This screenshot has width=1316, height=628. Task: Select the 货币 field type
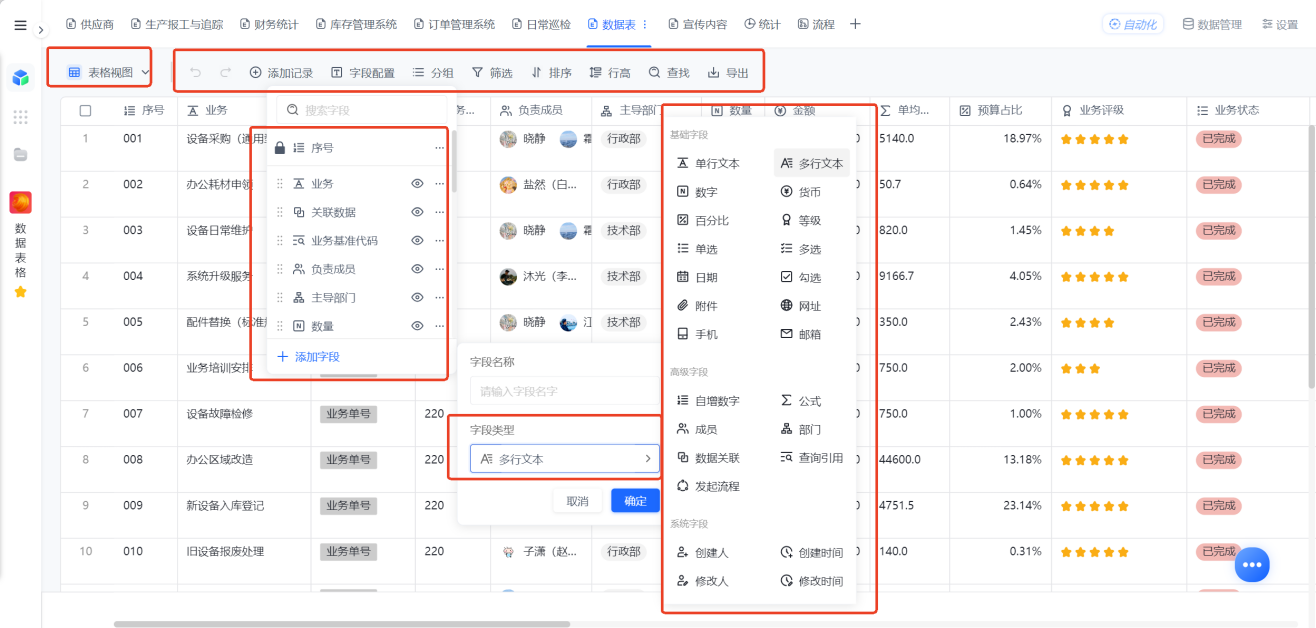(801, 192)
